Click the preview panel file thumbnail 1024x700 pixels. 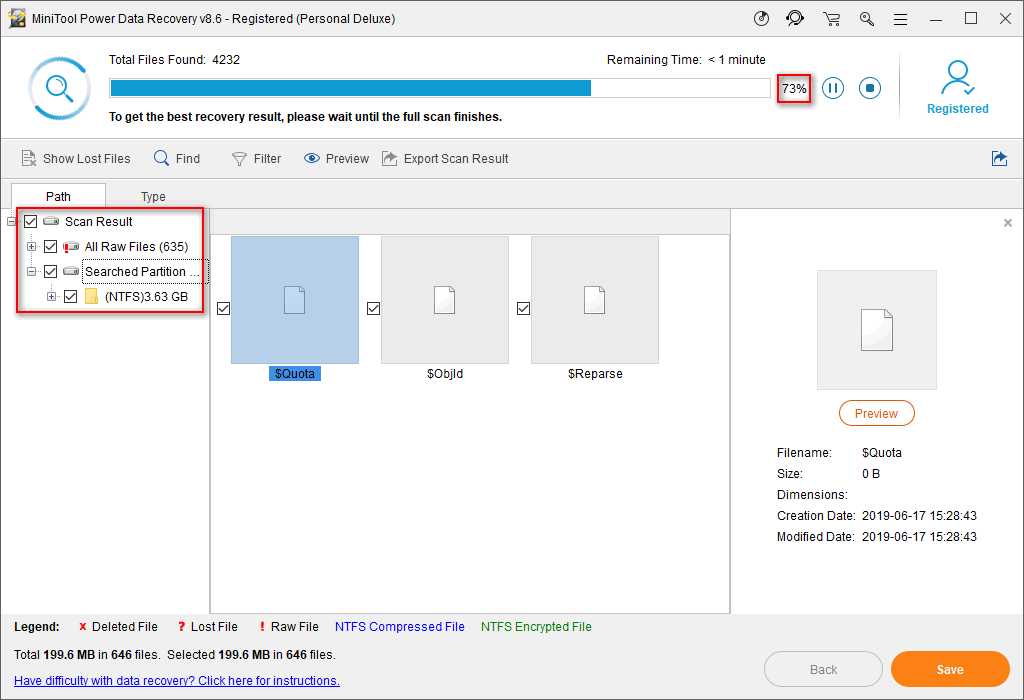[876, 330]
